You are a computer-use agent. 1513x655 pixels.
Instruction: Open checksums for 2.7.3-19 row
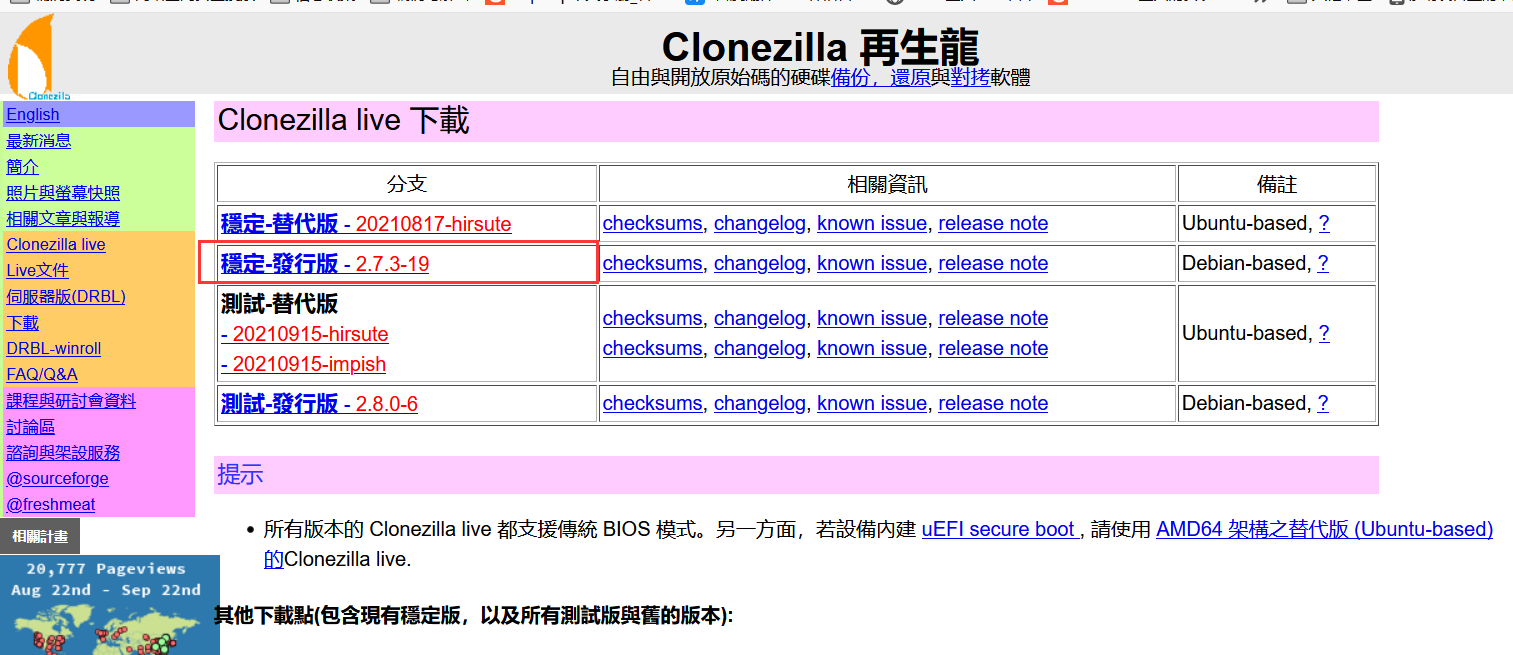[652, 264]
